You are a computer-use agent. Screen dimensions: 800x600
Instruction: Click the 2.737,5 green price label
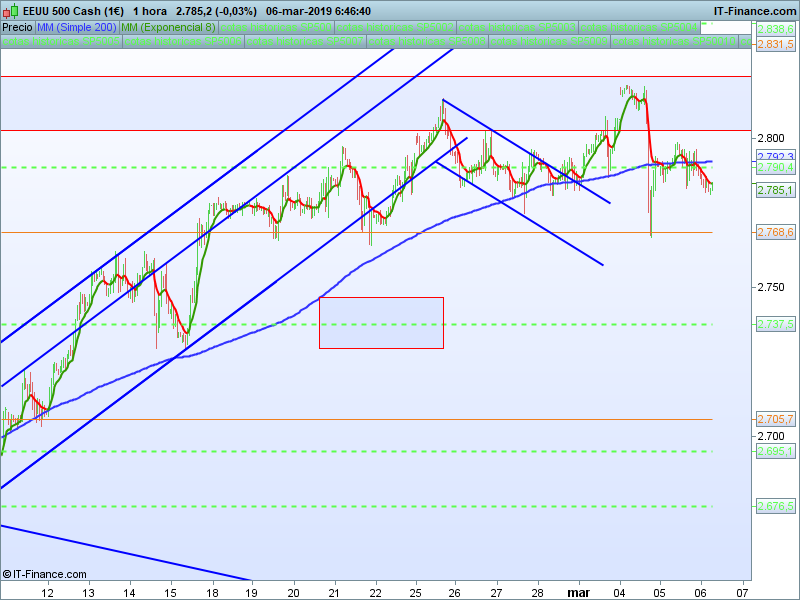click(775, 324)
